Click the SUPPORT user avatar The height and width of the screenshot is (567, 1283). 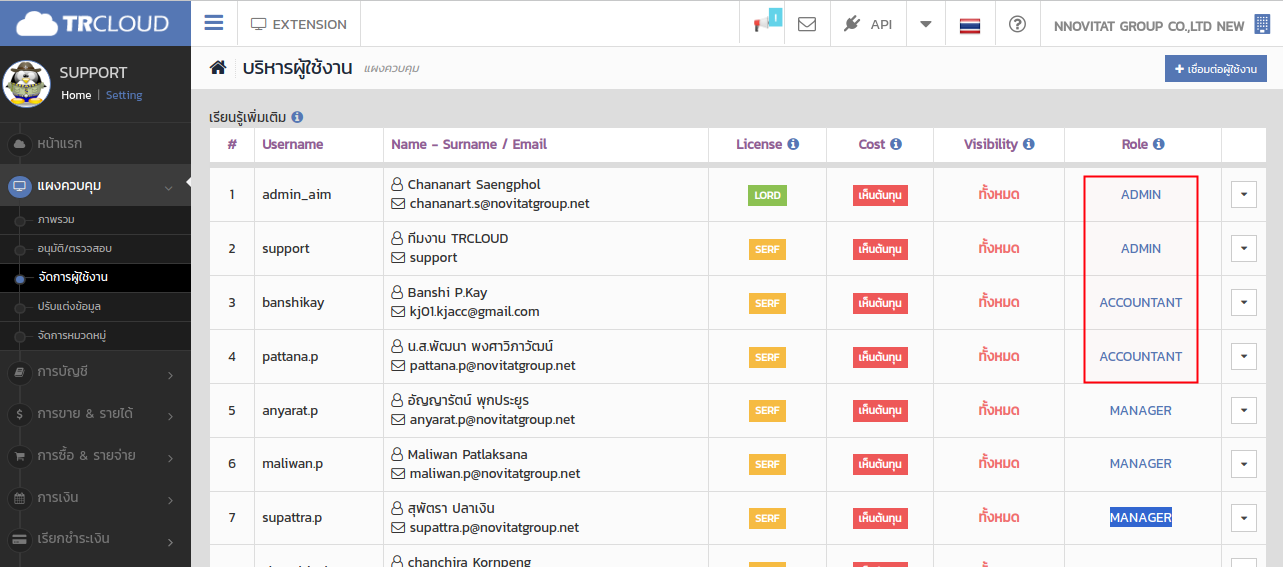click(27, 84)
